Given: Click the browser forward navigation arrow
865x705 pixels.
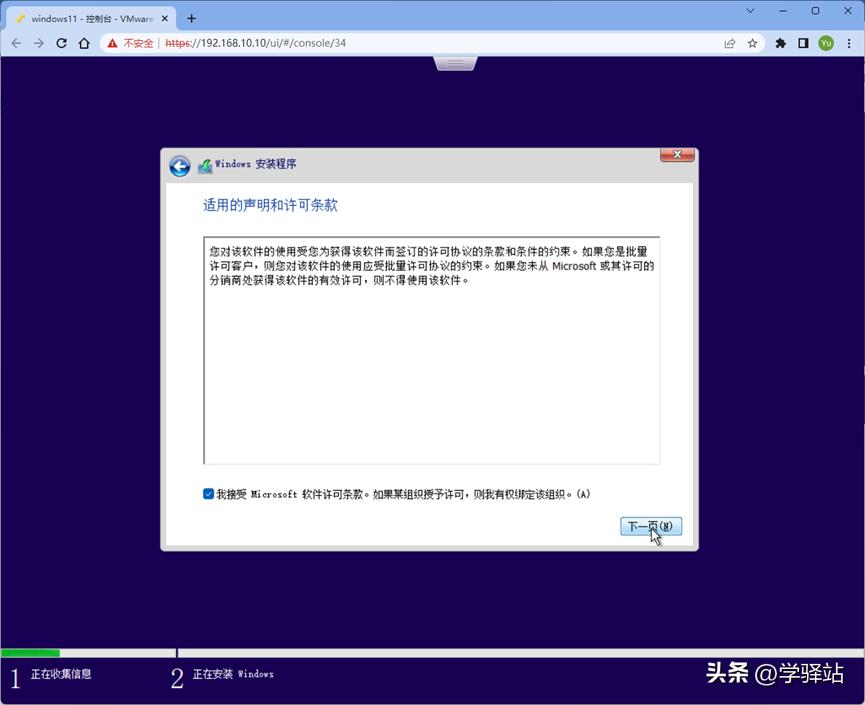Looking at the screenshot, I should tap(39, 43).
